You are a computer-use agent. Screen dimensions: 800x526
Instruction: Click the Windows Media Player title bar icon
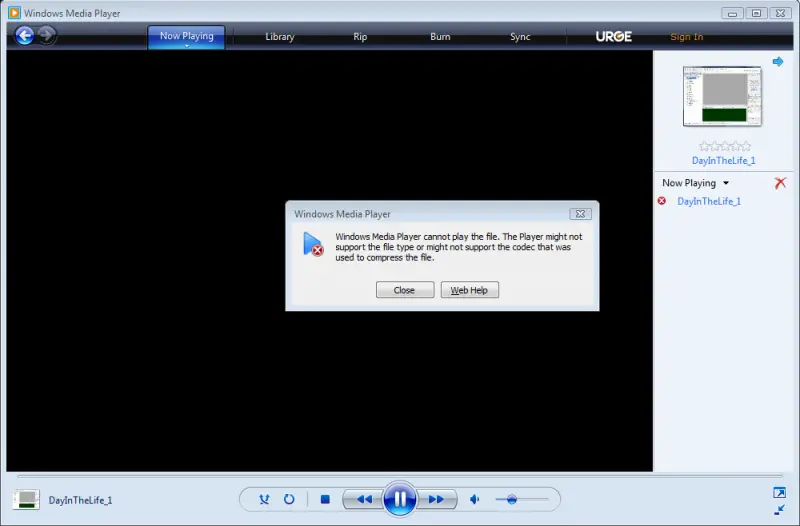(x=14, y=13)
